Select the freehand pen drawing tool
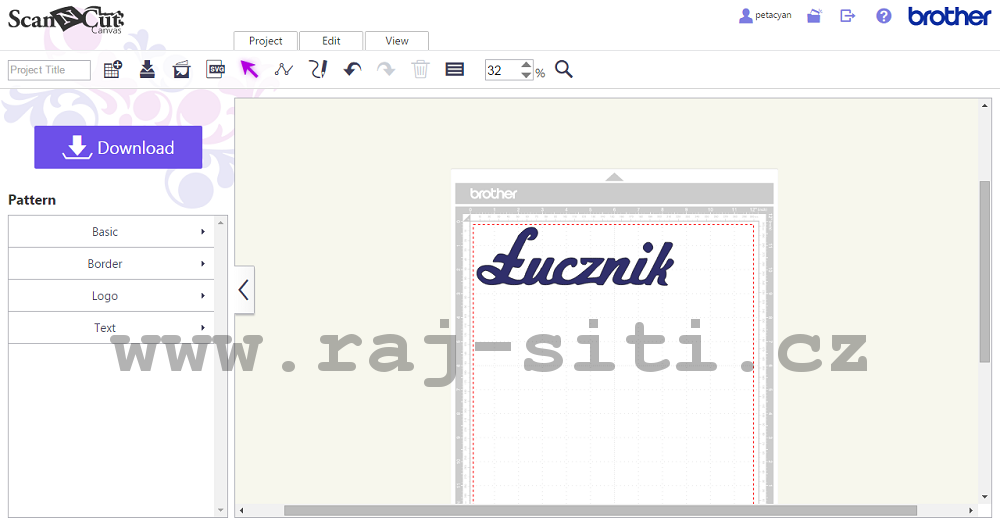The height and width of the screenshot is (525, 1000). (x=318, y=70)
